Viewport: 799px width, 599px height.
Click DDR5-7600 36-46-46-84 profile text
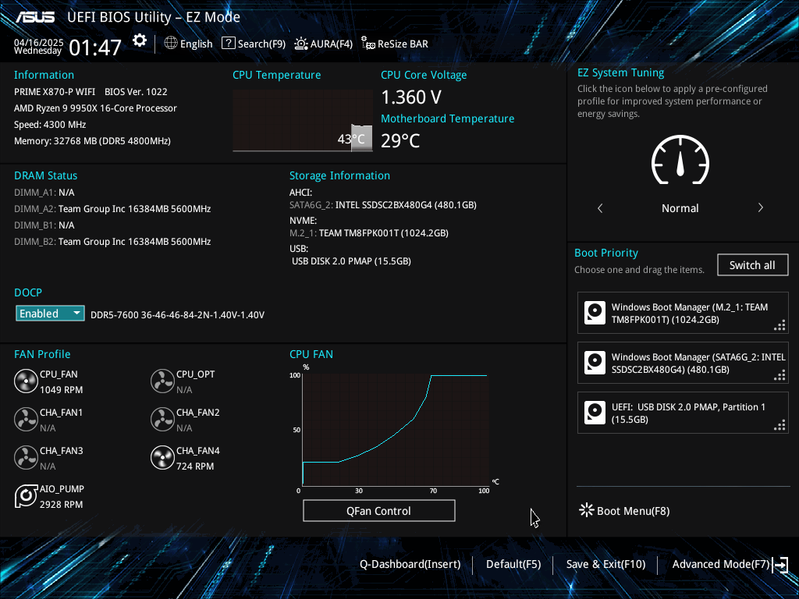pyautogui.click(x=177, y=315)
